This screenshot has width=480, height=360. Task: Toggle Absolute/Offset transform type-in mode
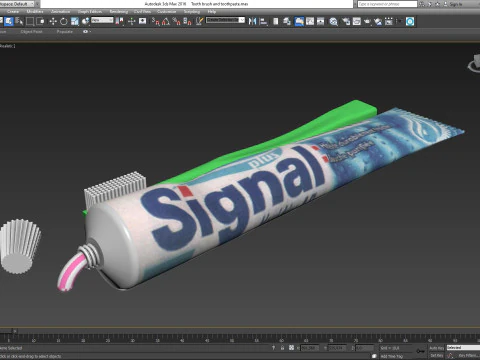[291, 348]
